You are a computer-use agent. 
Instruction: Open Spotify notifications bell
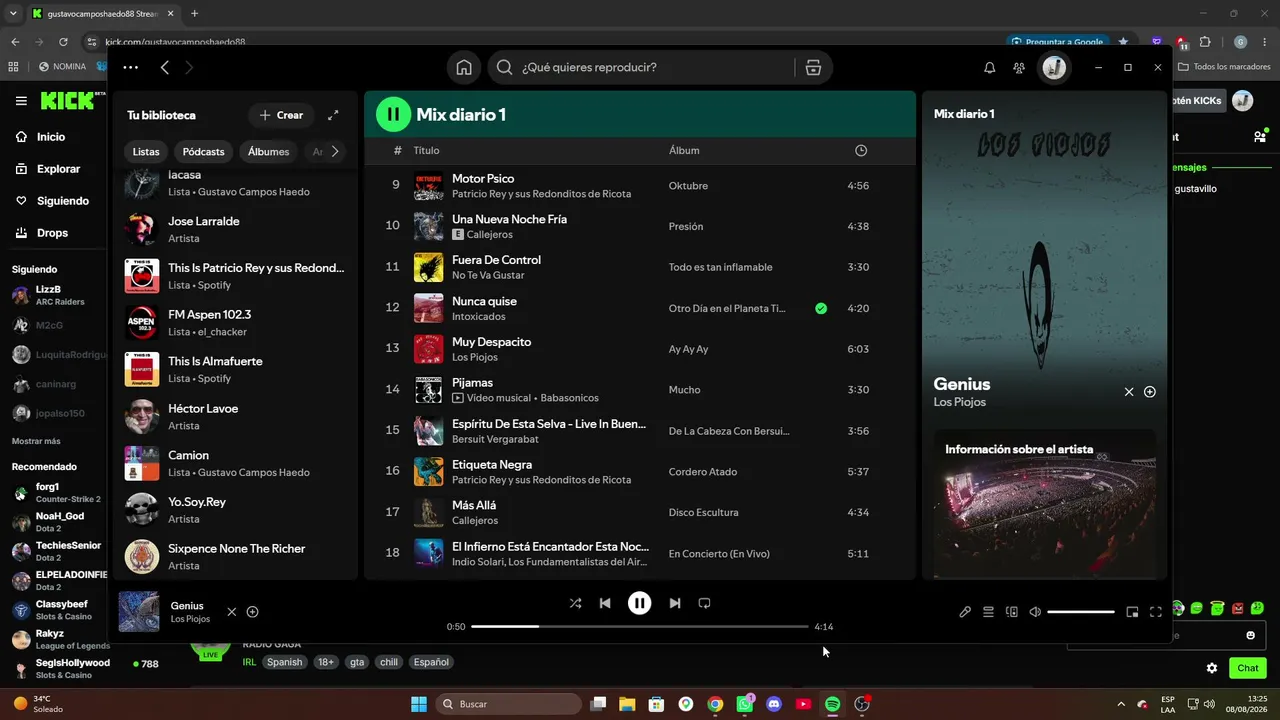coord(989,67)
